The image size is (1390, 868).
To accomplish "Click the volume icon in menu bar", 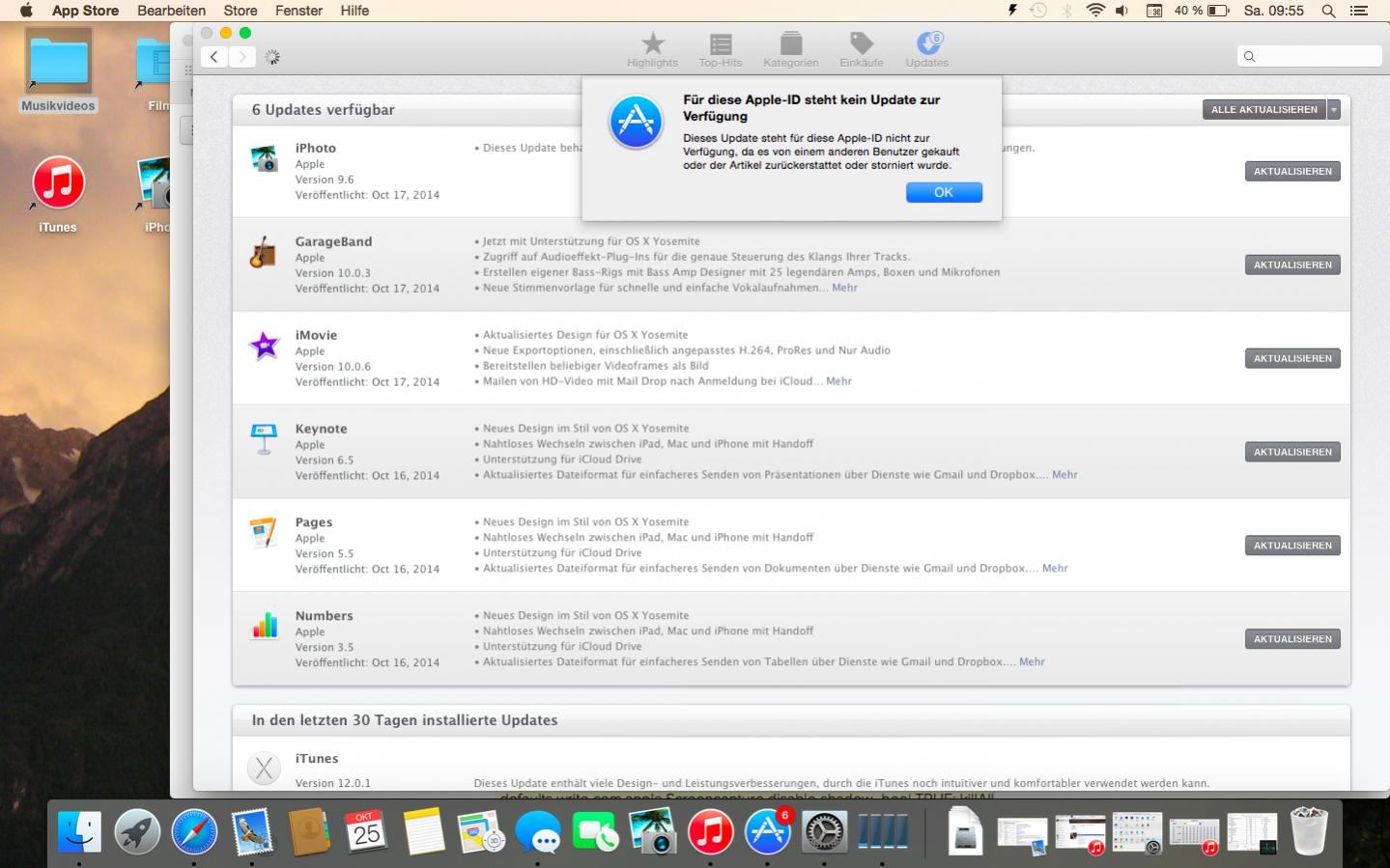I will (1122, 11).
